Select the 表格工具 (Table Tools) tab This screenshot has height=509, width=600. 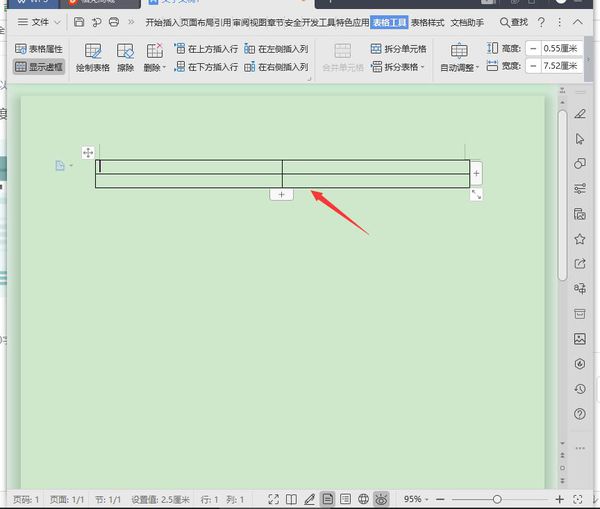click(x=390, y=23)
